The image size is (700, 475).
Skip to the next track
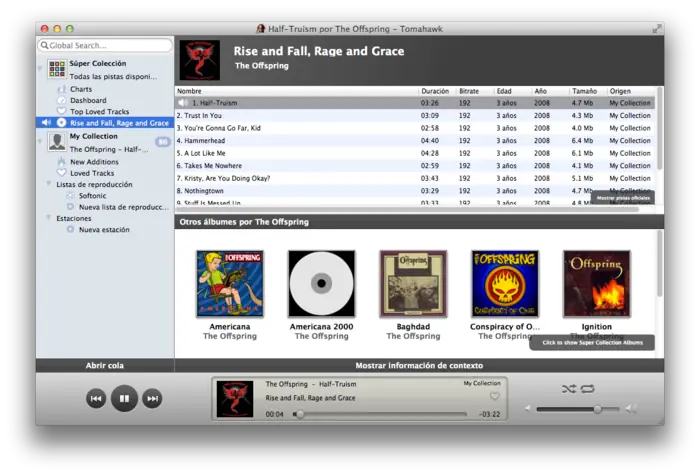152,398
